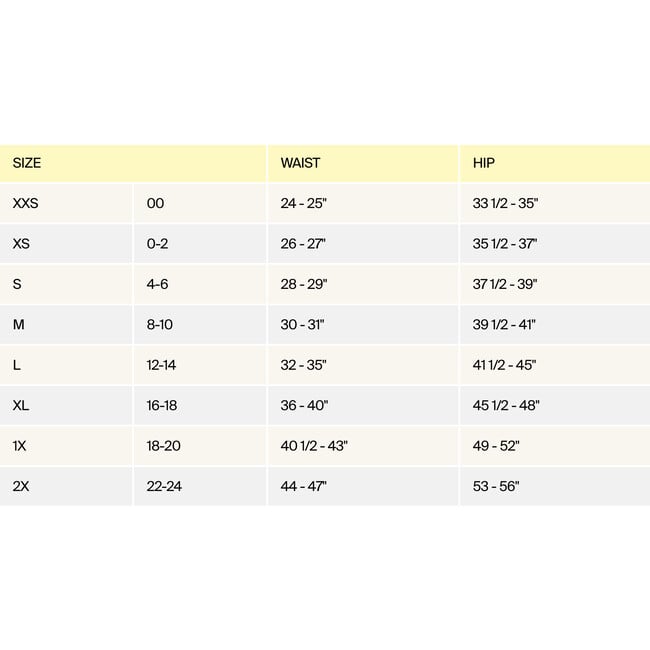Viewport: 650px width, 650px height.
Task: Select the 2X size label
Action: click(x=21, y=487)
